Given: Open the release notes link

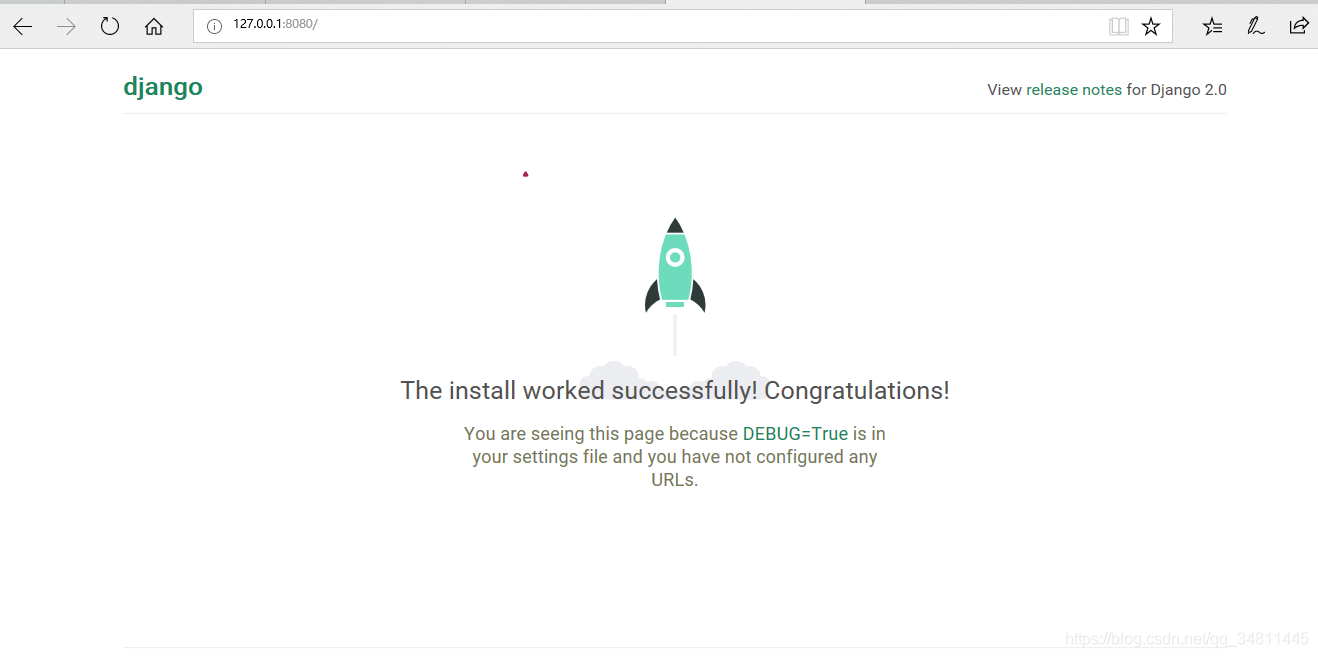Looking at the screenshot, I should (x=1074, y=90).
